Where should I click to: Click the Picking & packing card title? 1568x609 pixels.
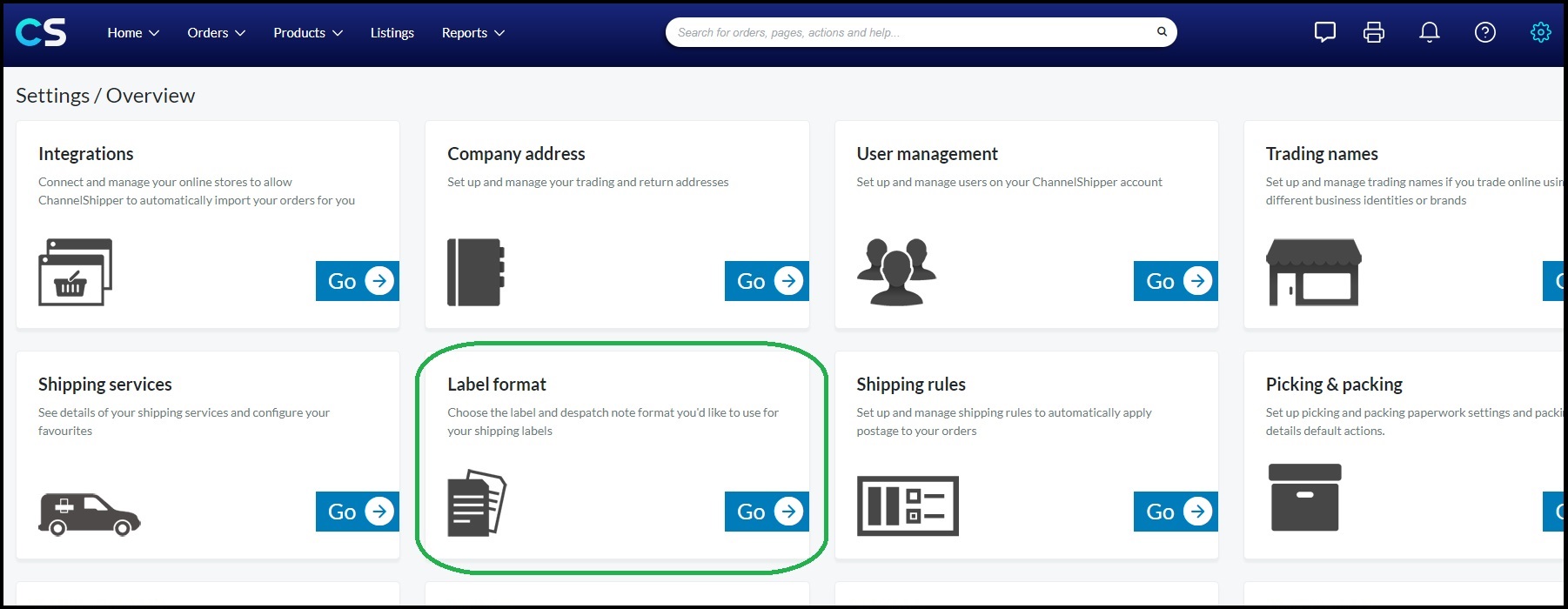coord(1334,385)
